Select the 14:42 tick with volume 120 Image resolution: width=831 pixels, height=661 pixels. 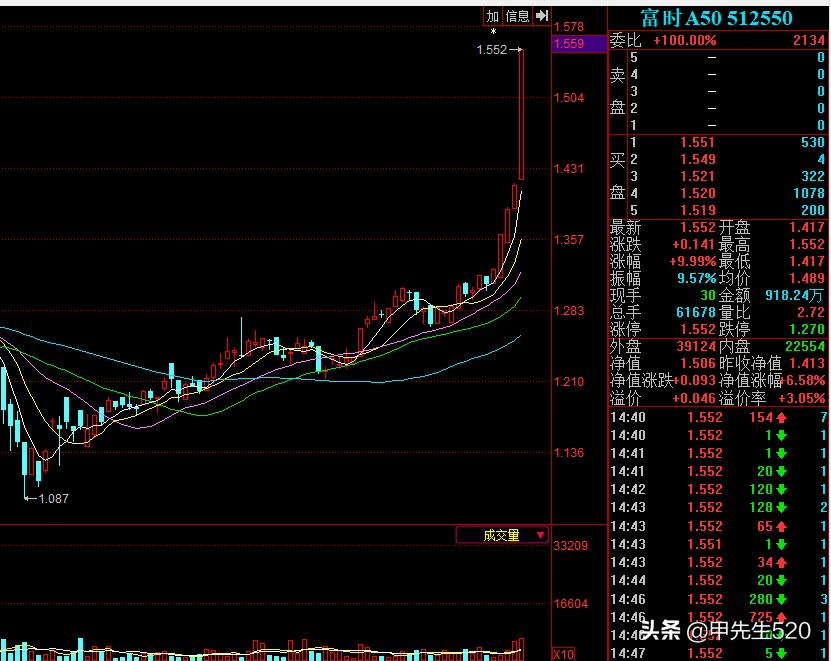pos(719,489)
